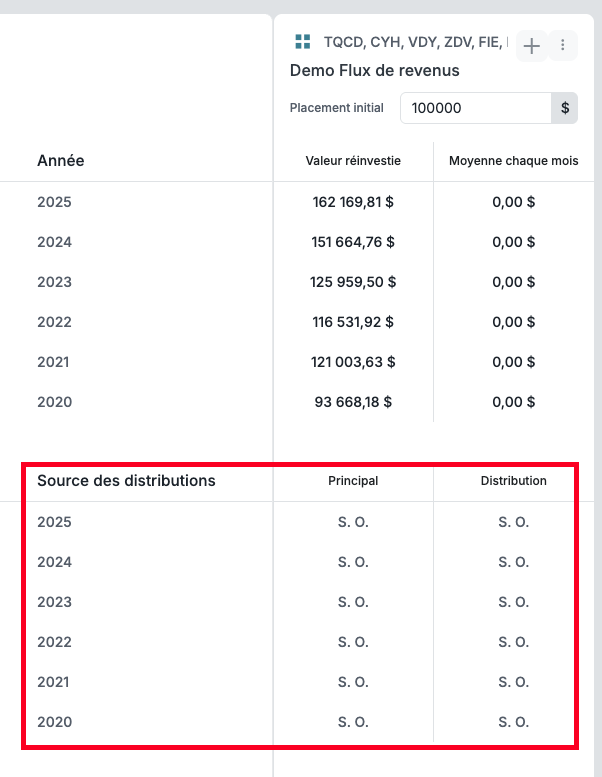
Task: Select the 2022 value 116 531,92 $
Action: point(353,322)
